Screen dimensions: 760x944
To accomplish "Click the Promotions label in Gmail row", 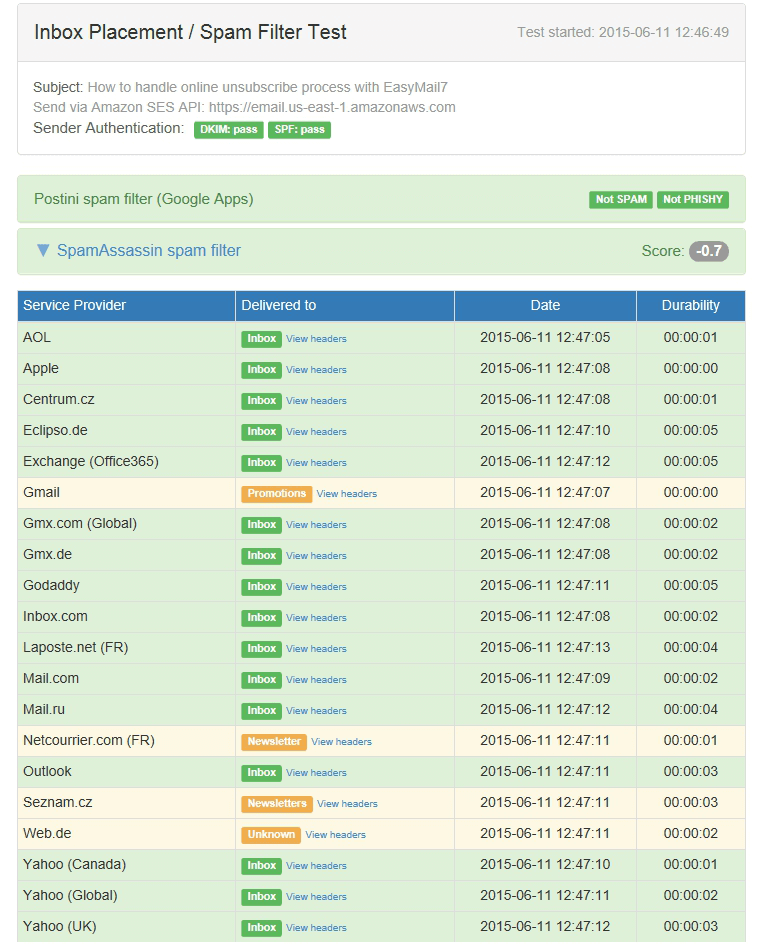I will tap(276, 494).
